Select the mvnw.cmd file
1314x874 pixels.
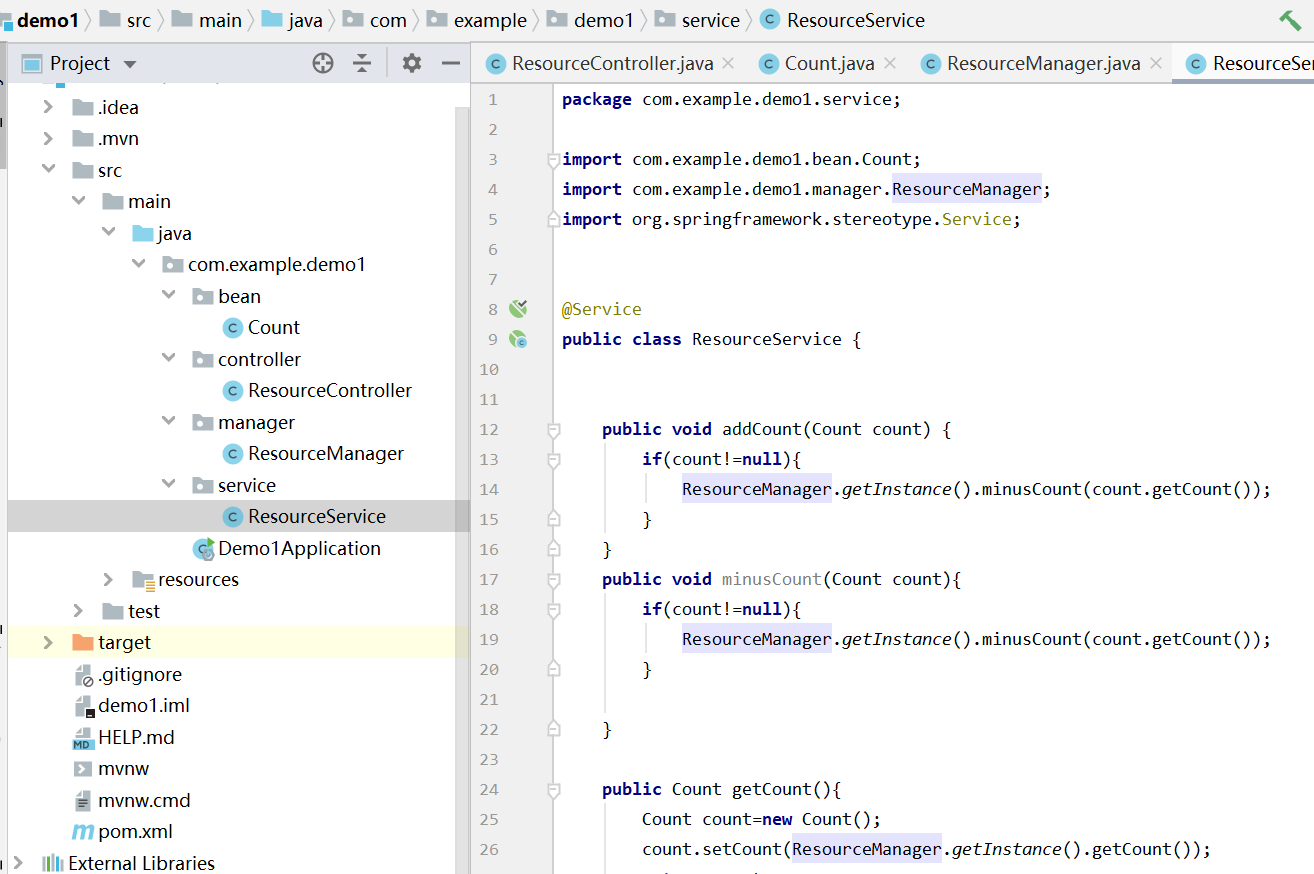(x=144, y=800)
